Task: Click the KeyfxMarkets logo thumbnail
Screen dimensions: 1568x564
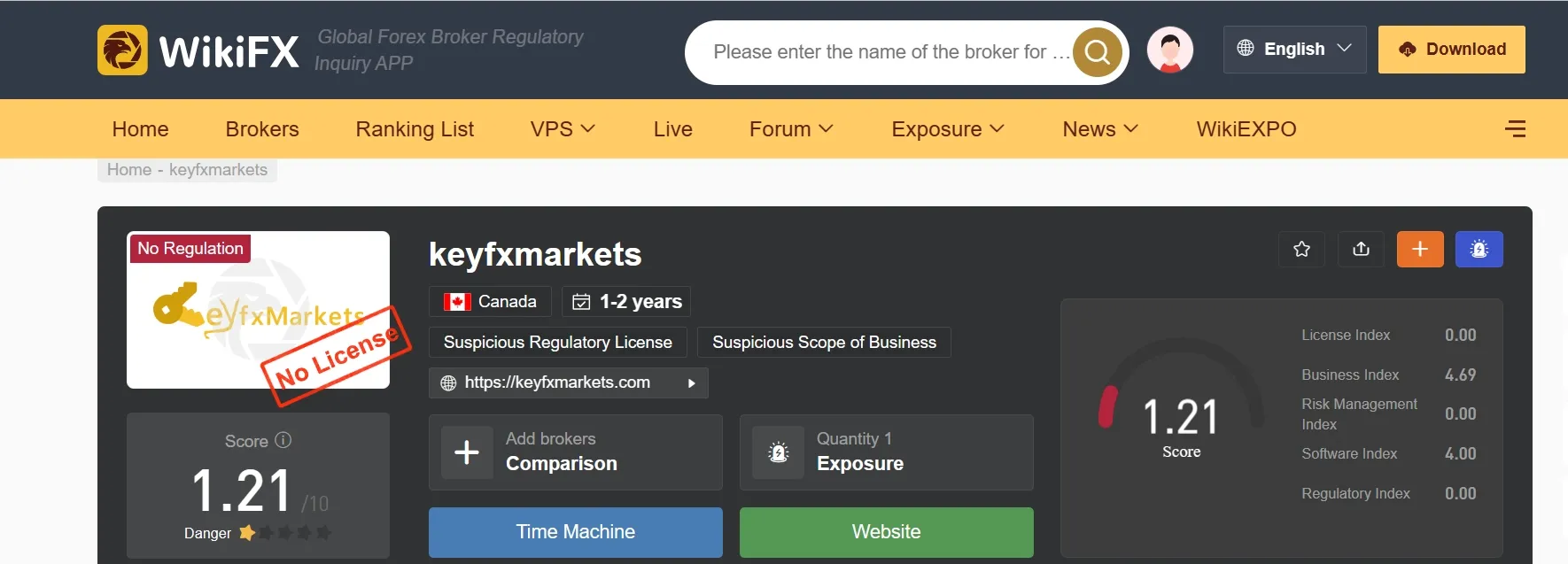Action: [258, 310]
